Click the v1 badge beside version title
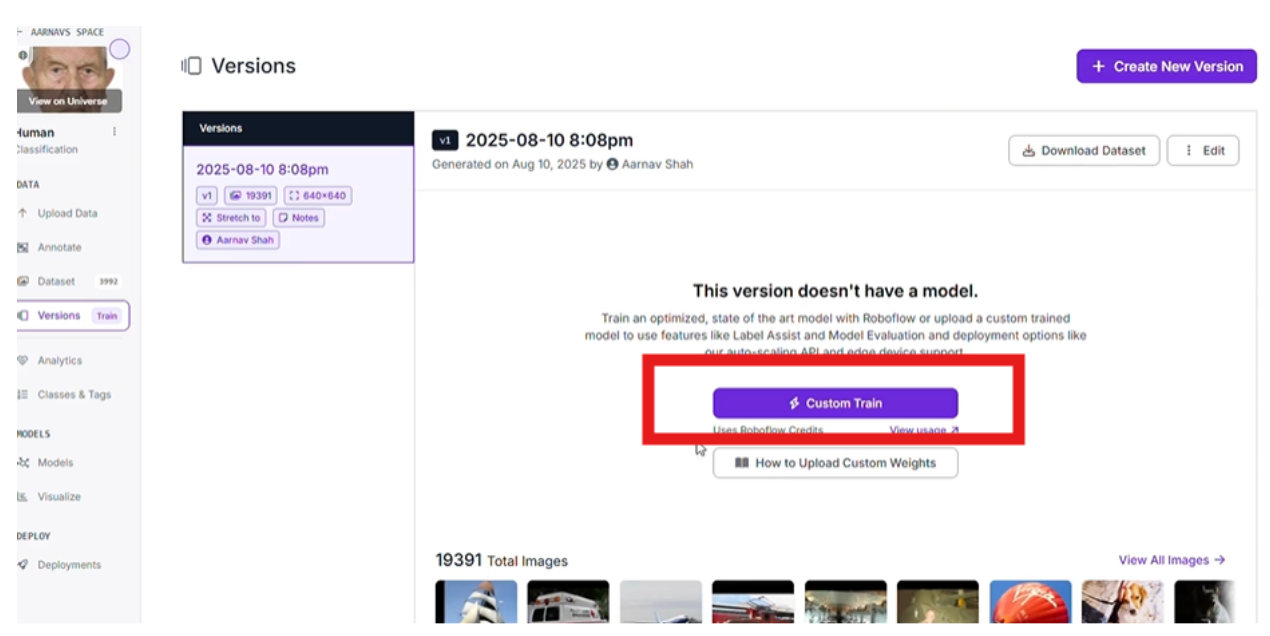 pos(445,140)
